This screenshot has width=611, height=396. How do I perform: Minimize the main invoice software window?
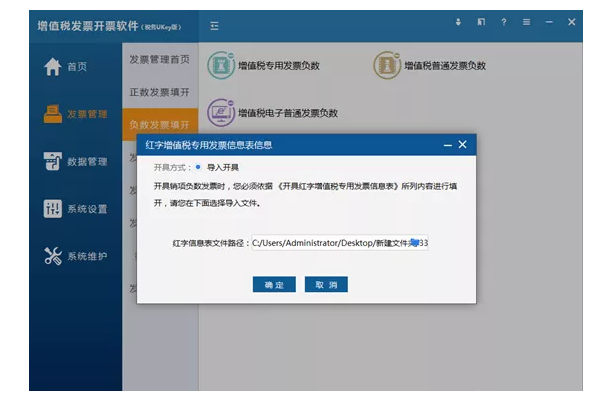(549, 22)
